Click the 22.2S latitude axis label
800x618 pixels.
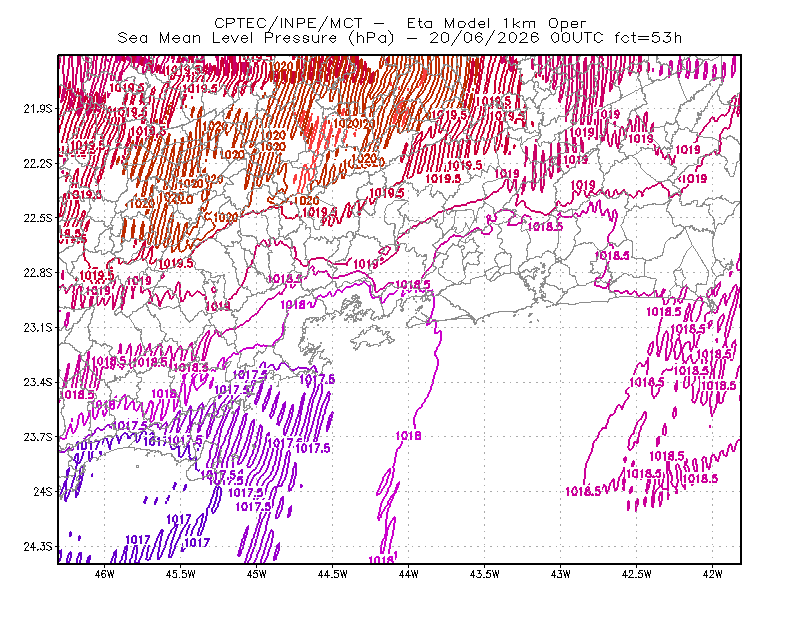tap(38, 163)
